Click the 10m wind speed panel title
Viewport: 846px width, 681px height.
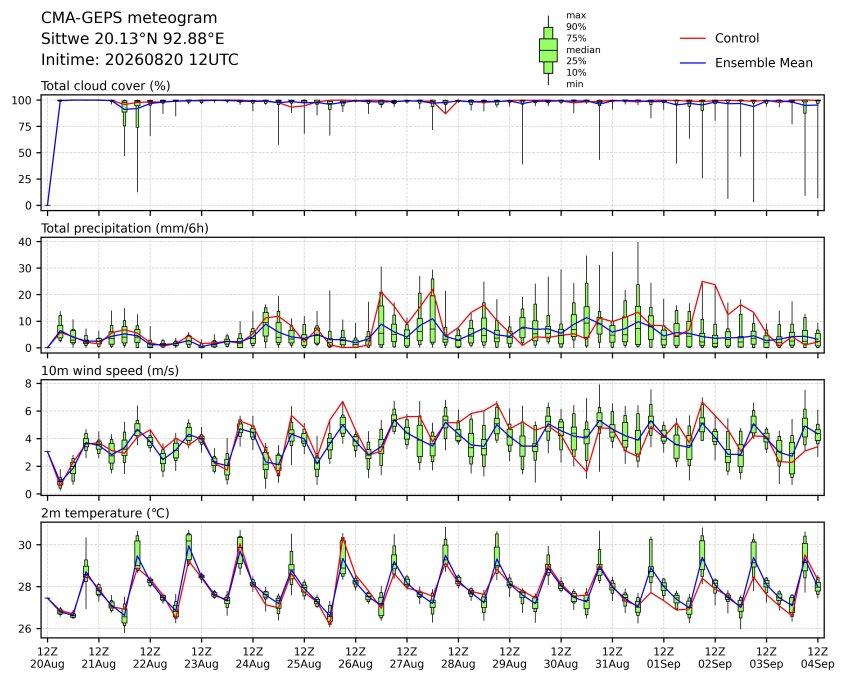(x=110, y=371)
